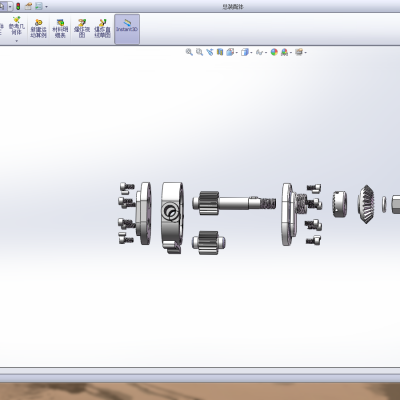Screen dimensions: 400x400
Task: Open dropdown arrow beside the leftmost title bar icon
Action: pos(10,7)
